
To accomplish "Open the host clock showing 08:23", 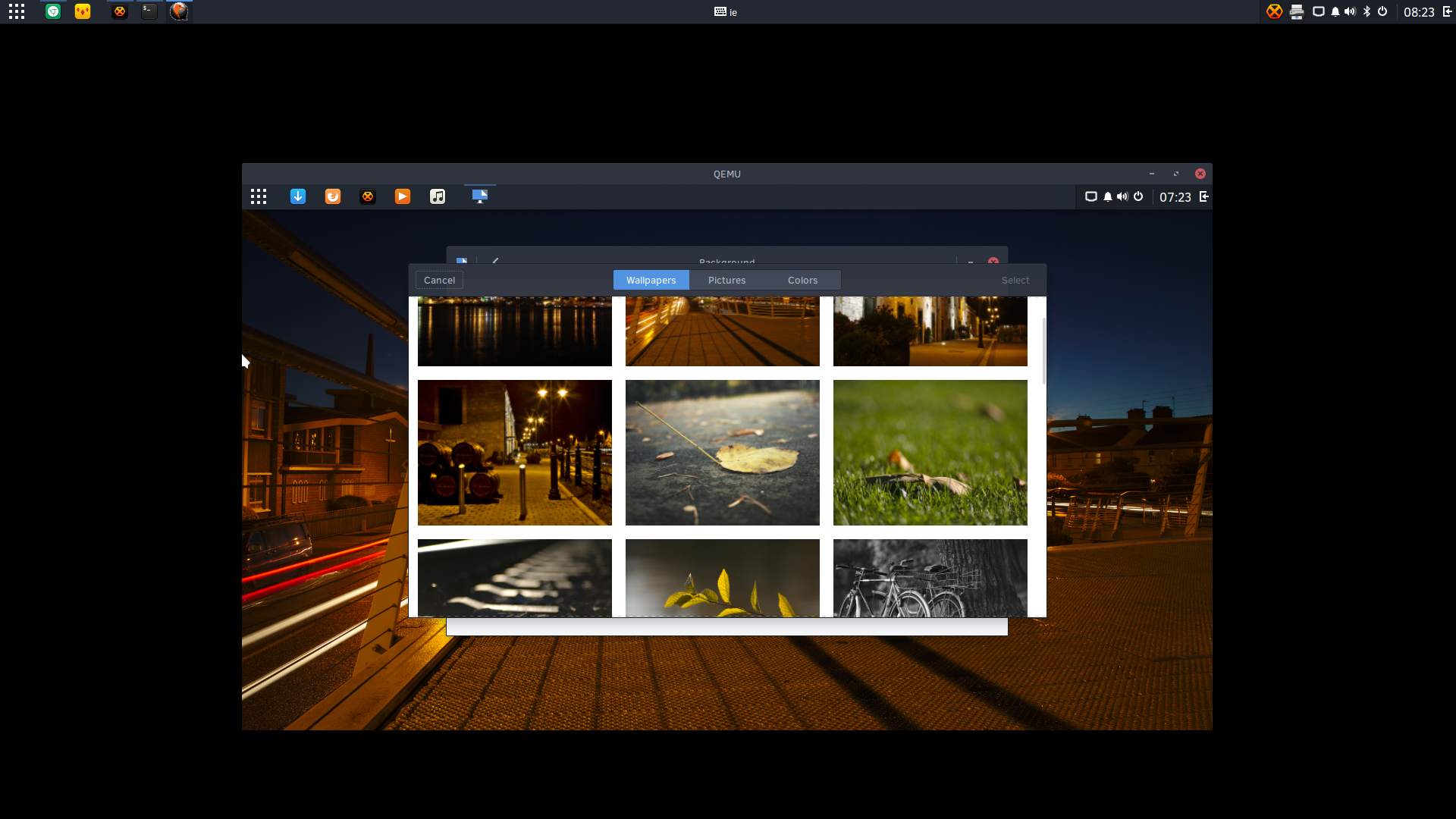I will point(1419,12).
